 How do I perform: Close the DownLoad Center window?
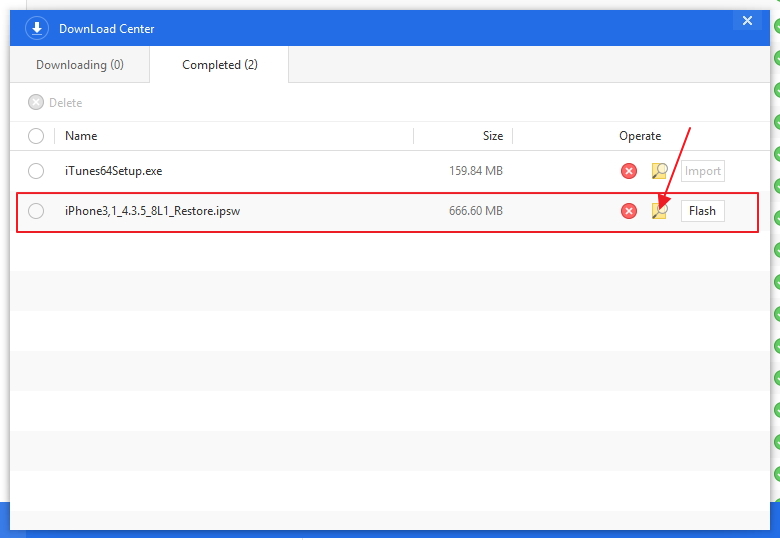point(747,20)
